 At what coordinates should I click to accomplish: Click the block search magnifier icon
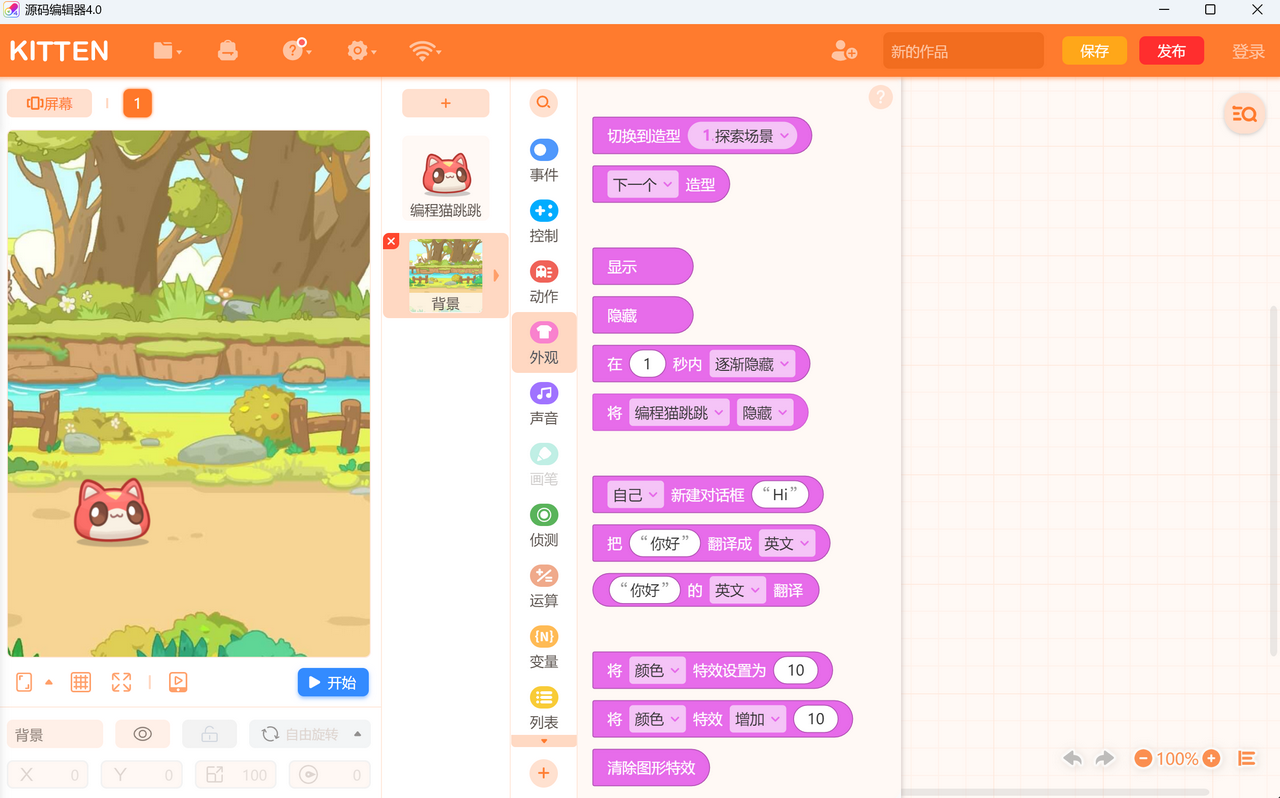click(543, 103)
